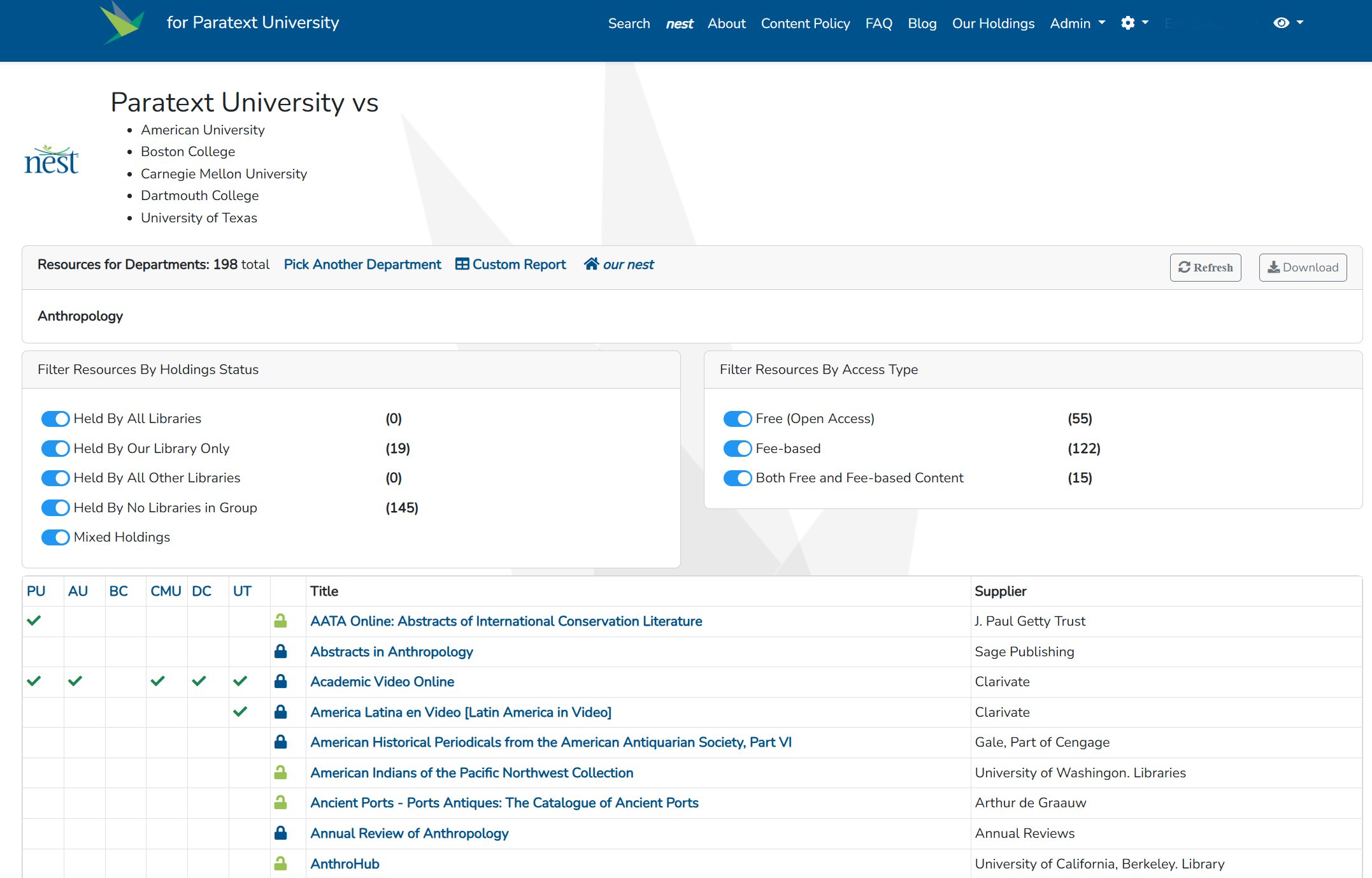
Task: Click the Download button
Action: (1303, 268)
